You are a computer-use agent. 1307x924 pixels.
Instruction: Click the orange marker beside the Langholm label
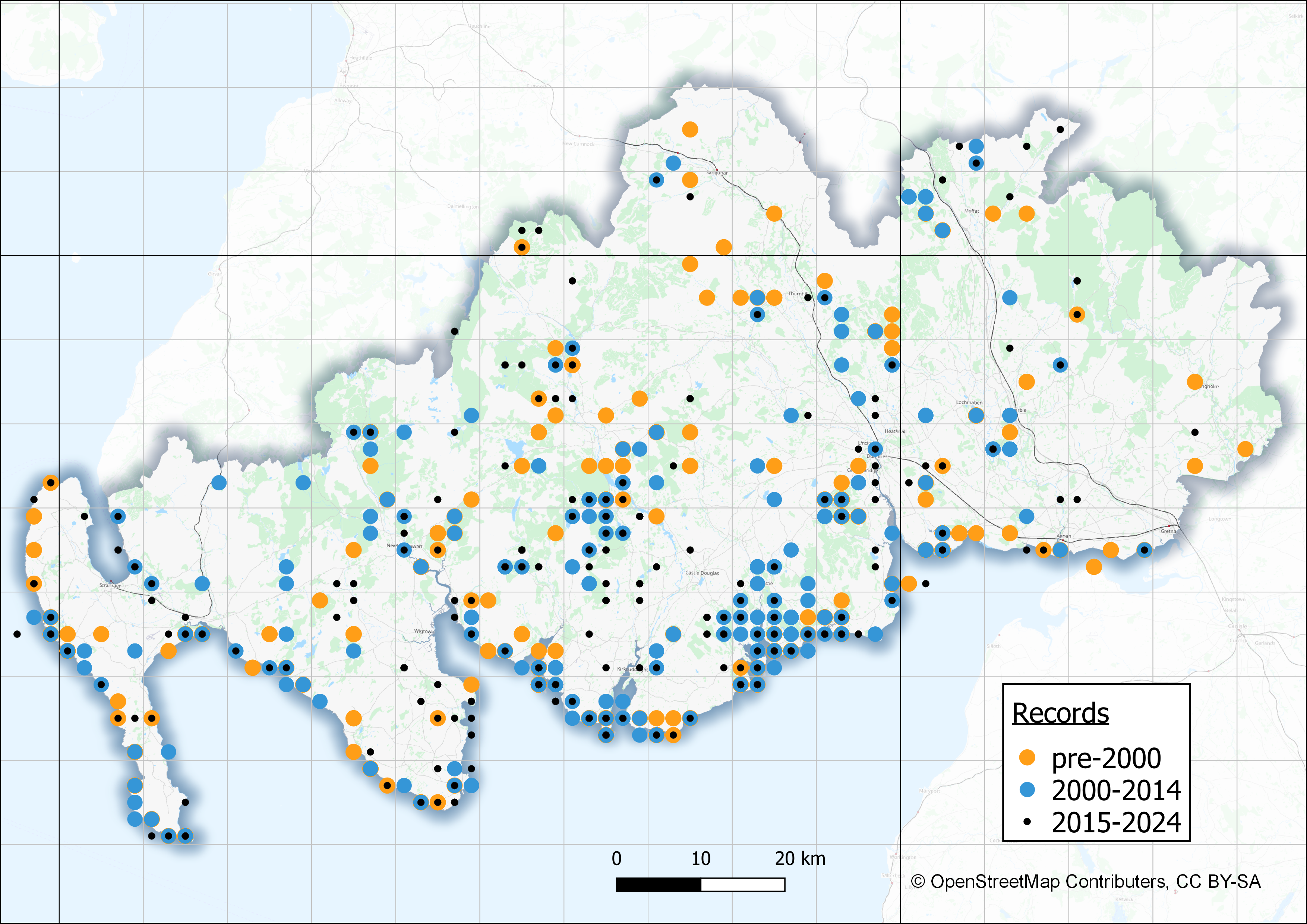click(x=1195, y=382)
